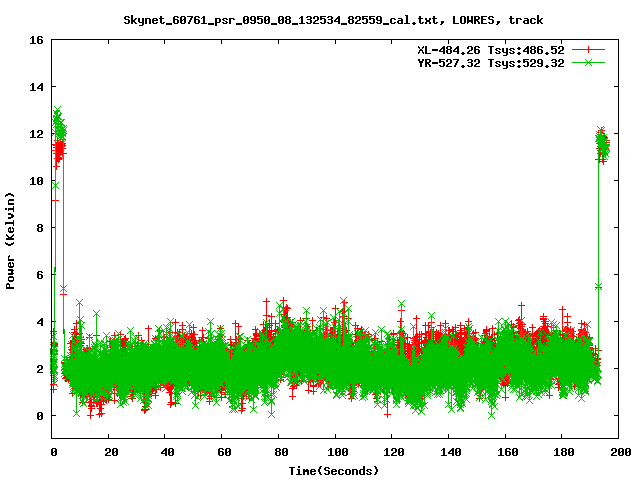Click the Time(Seconds) axis label
640x480 pixels.
tap(334, 471)
